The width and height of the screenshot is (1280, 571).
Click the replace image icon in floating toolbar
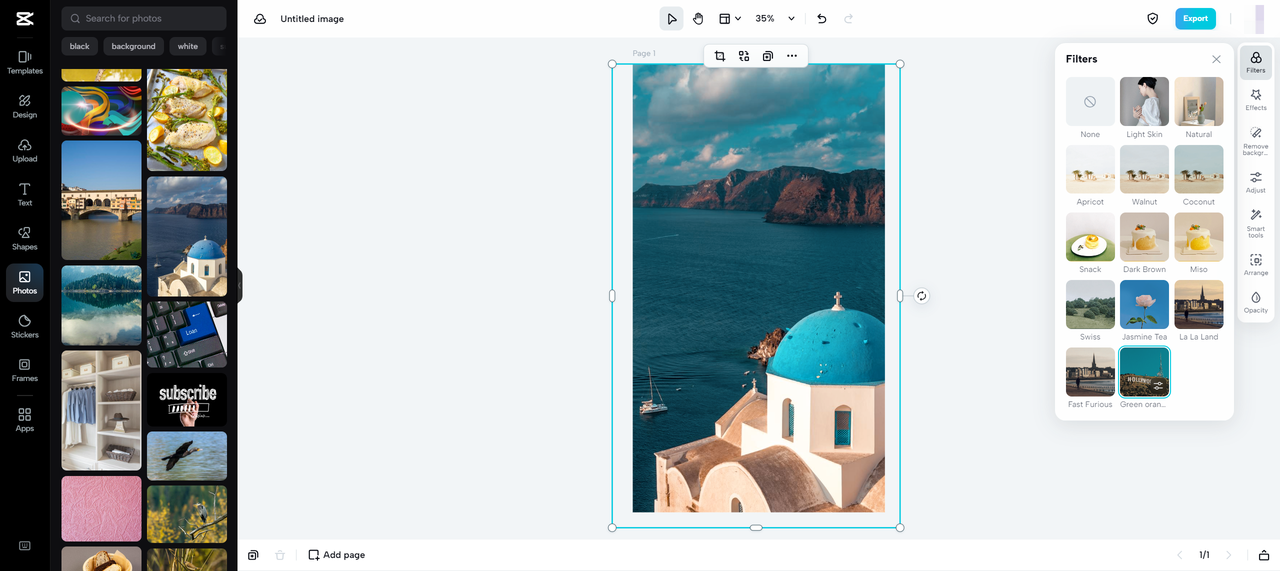(744, 56)
